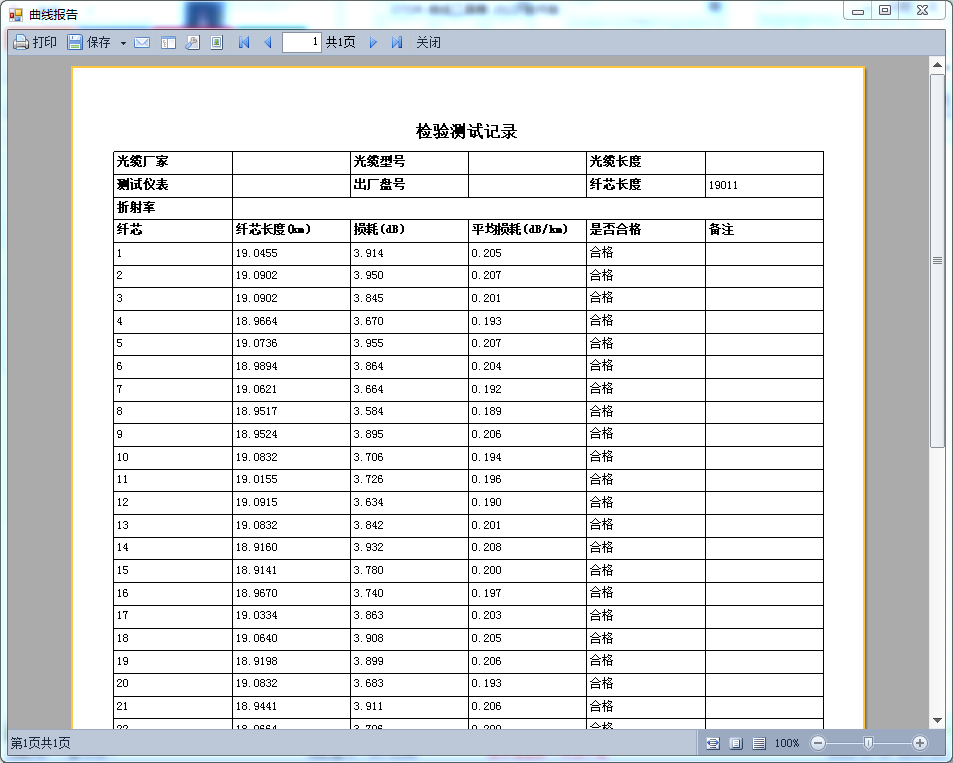The image size is (953, 763).
Task: Go to the next page
Action: [x=373, y=43]
